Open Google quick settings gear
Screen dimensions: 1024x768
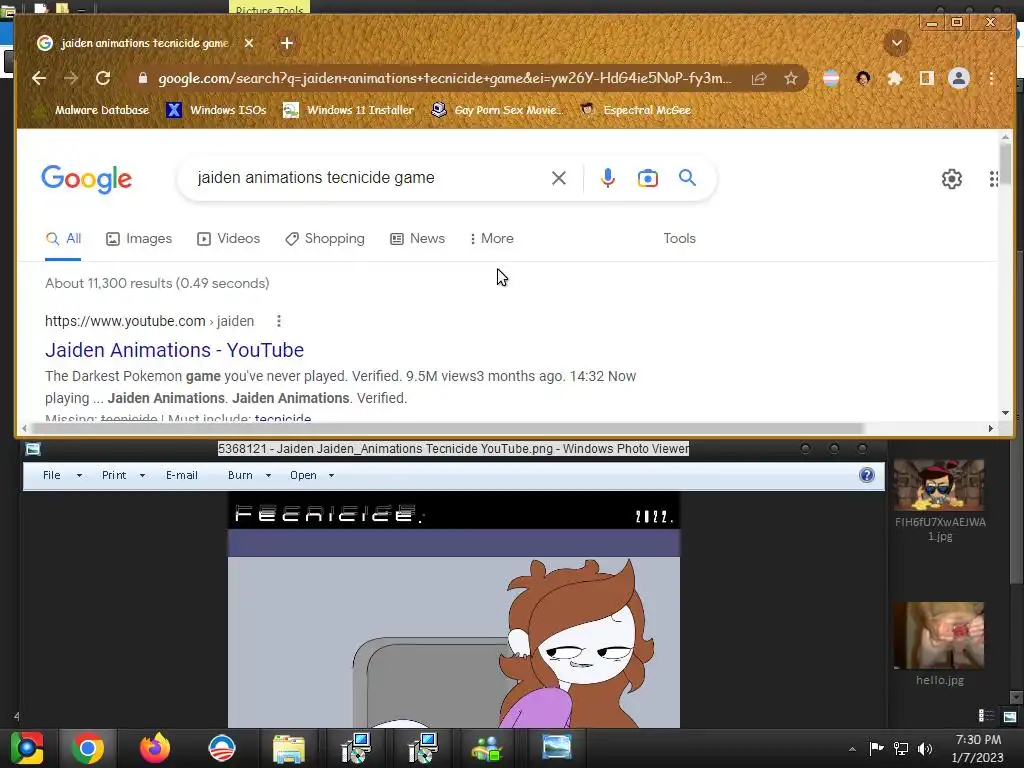(952, 178)
